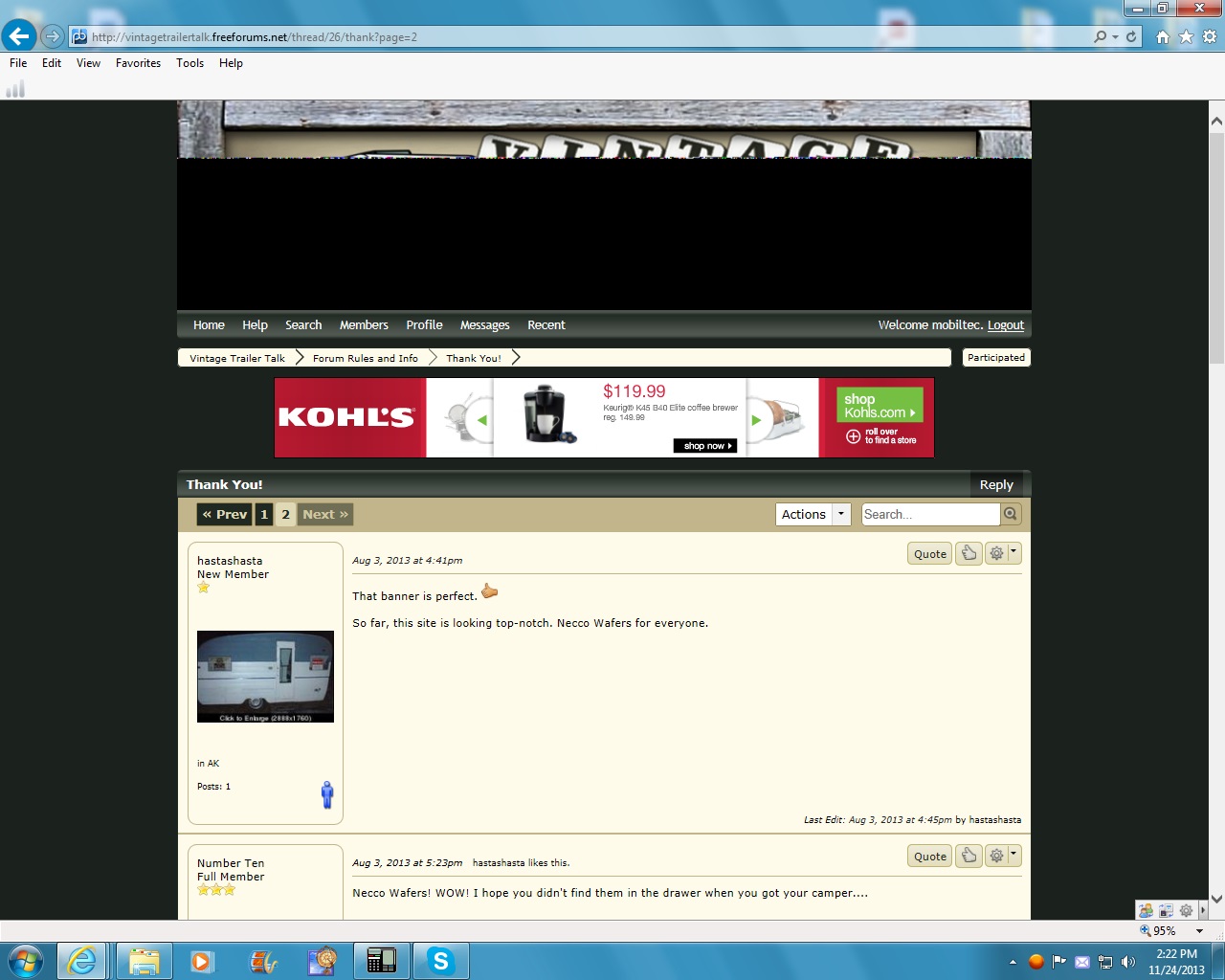Open the hastashasta username link
1225x980 pixels.
230,561
